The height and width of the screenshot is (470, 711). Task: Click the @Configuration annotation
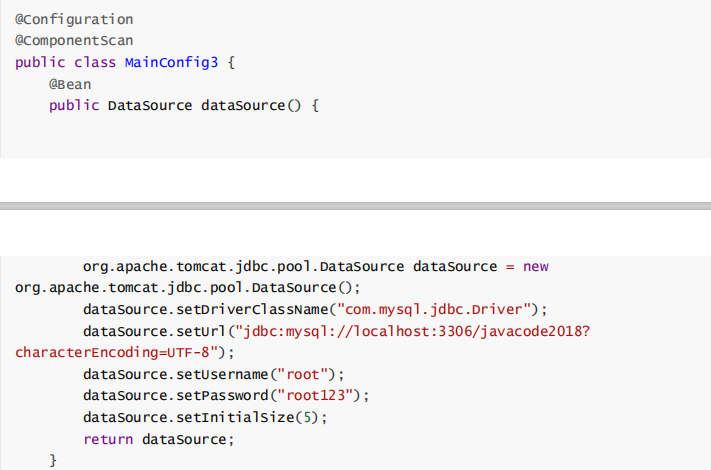[74, 19]
